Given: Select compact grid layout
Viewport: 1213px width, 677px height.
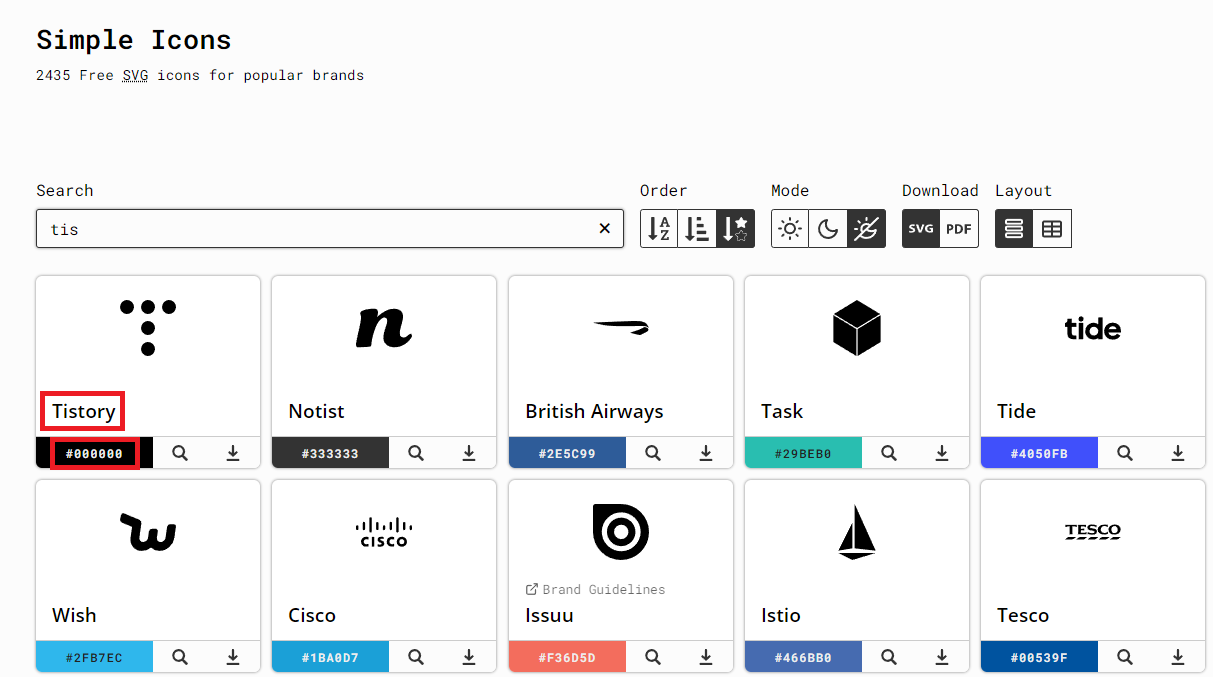Looking at the screenshot, I should pyautogui.click(x=1052, y=229).
